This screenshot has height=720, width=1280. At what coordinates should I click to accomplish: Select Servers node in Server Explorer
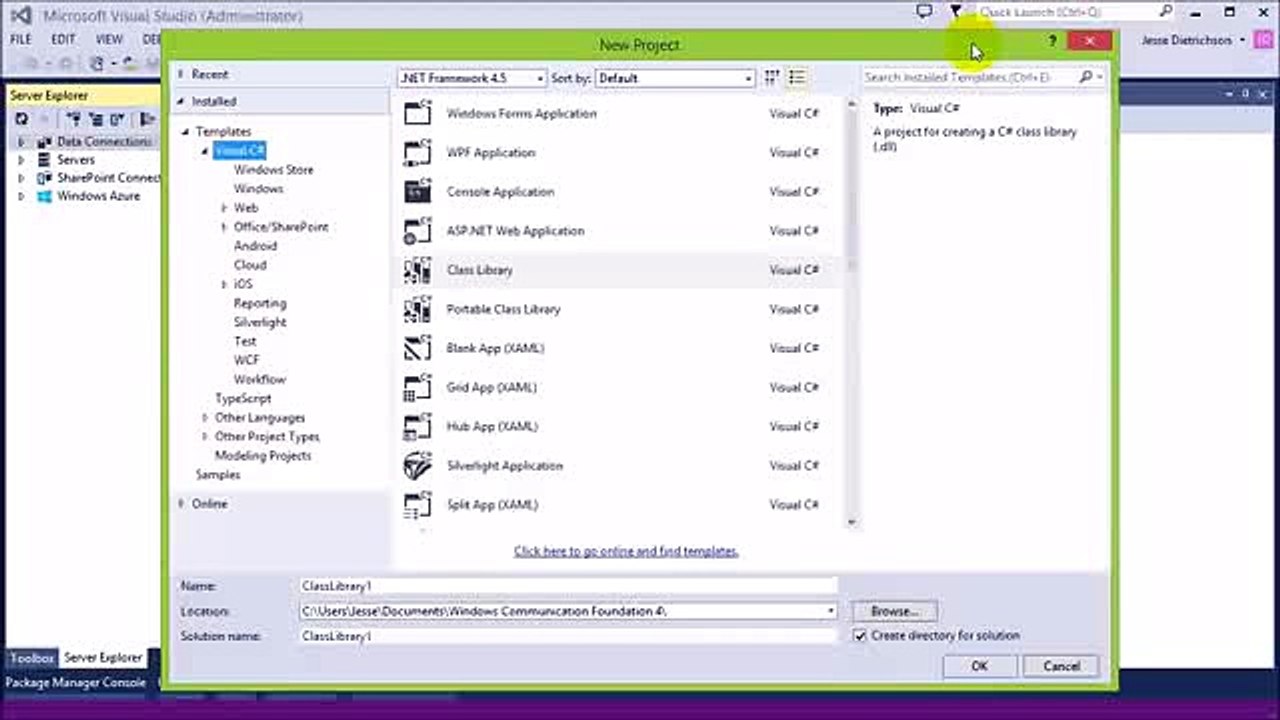tap(75, 160)
